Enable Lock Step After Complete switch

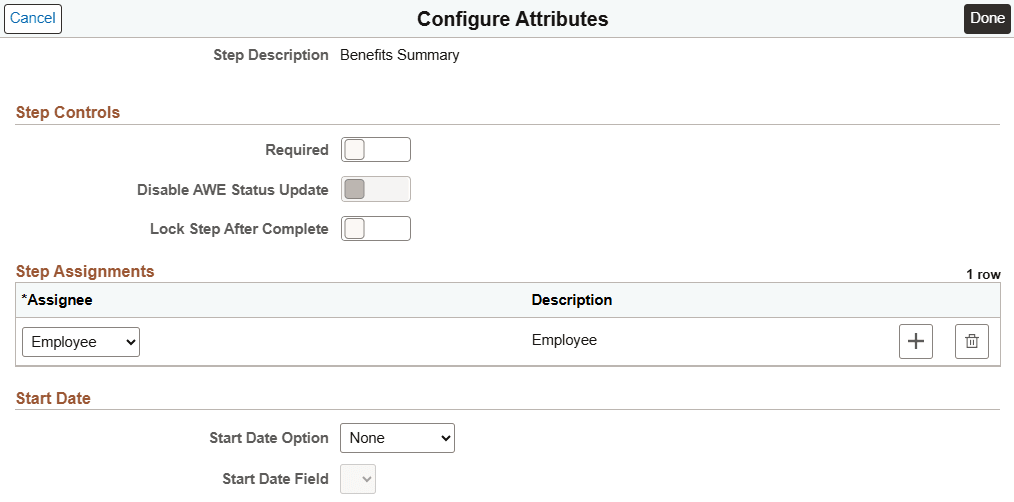tap(375, 229)
